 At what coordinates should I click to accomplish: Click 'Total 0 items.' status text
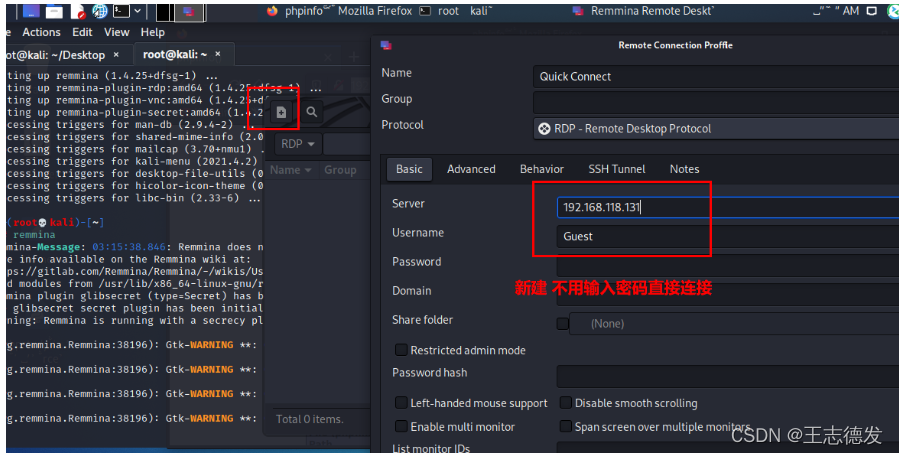coord(310,419)
